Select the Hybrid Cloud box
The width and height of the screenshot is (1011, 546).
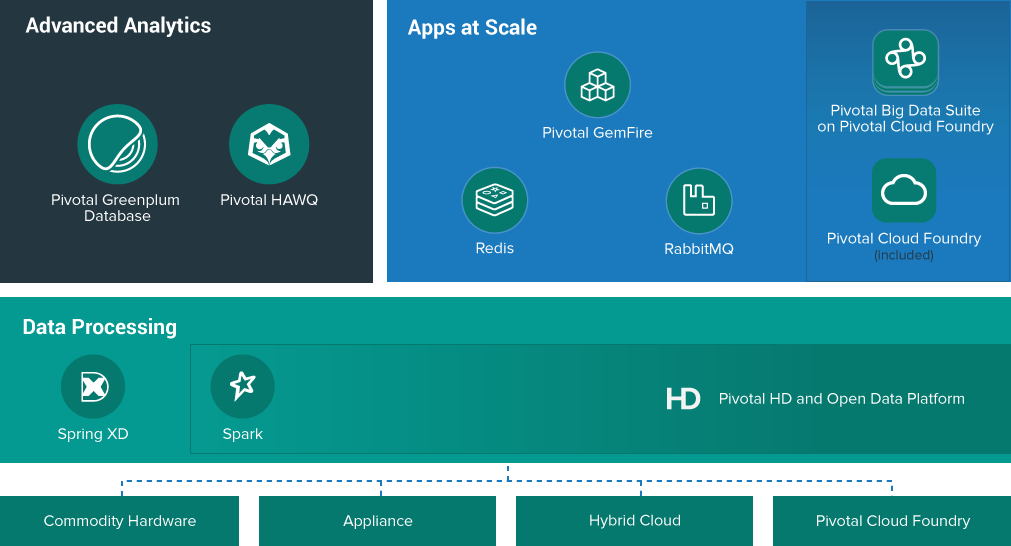click(x=634, y=521)
